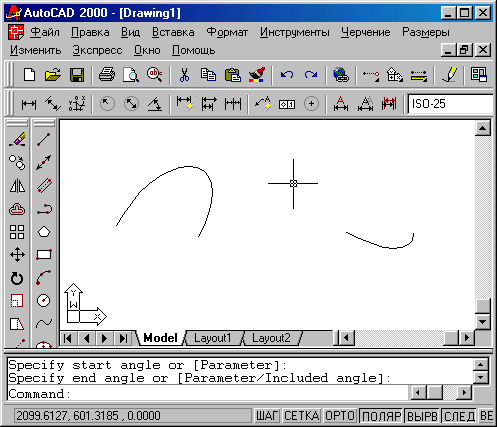Open the Инструменты menu

pyautogui.click(x=295, y=32)
